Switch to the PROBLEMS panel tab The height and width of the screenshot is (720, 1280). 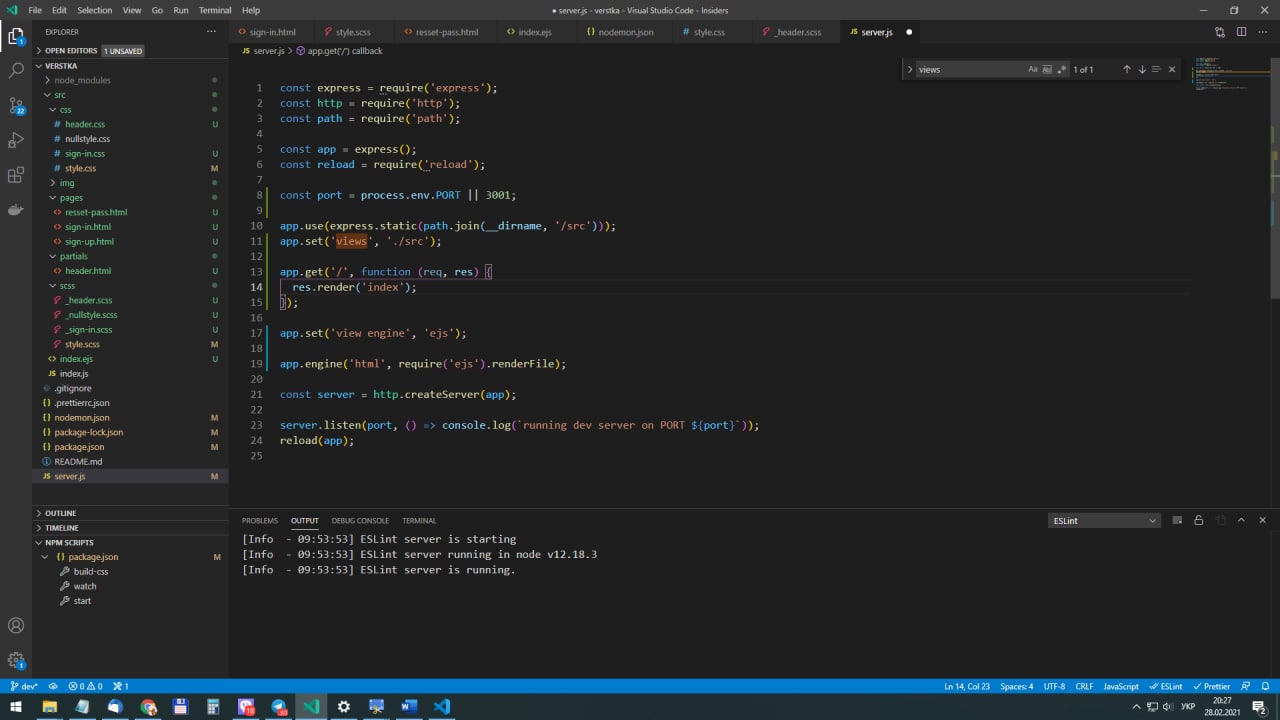259,520
